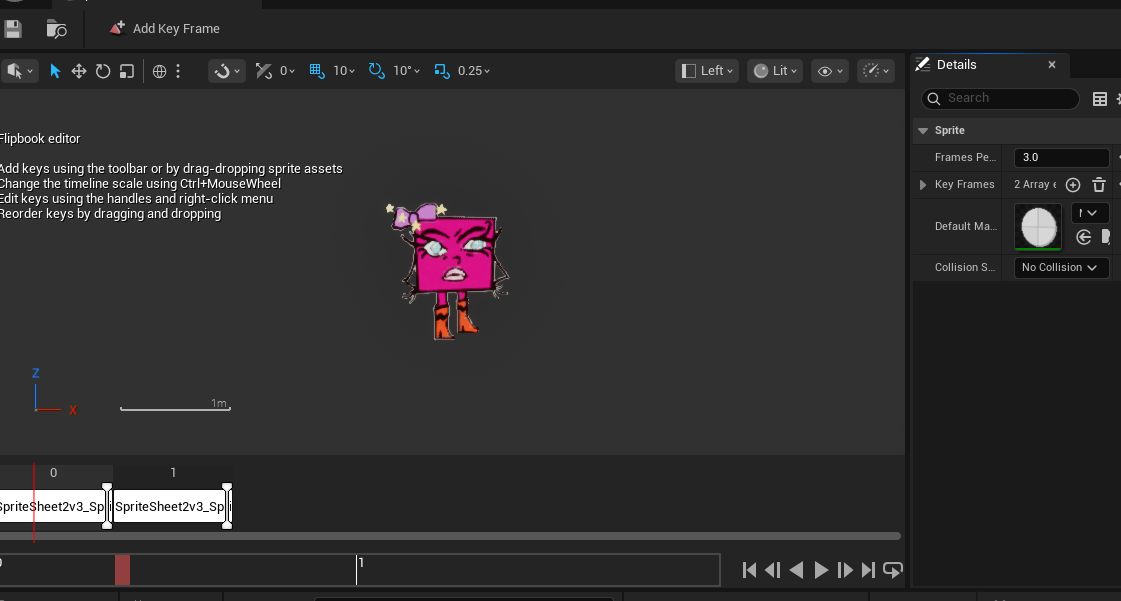
Task: Open the Left viewport orientation dropdown
Action: pyautogui.click(x=706, y=71)
